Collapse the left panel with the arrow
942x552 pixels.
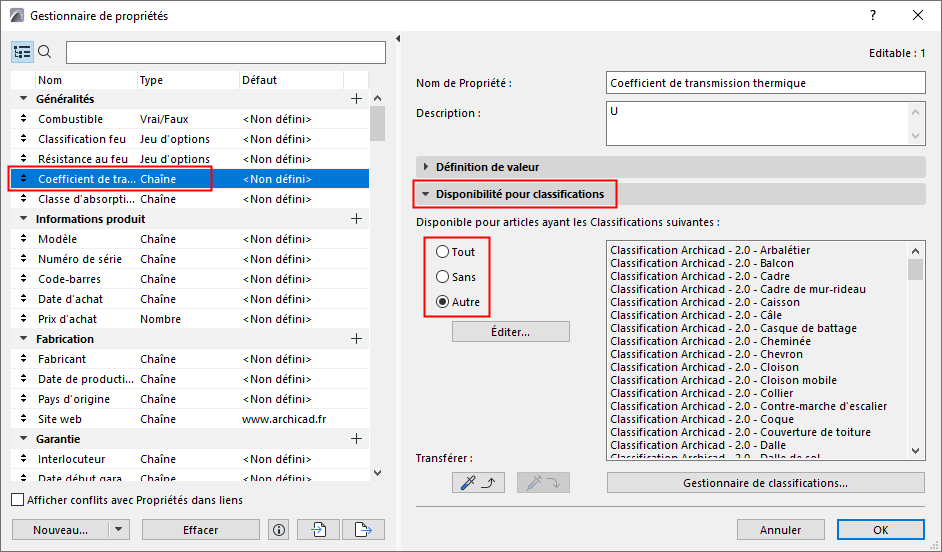tap(398, 38)
